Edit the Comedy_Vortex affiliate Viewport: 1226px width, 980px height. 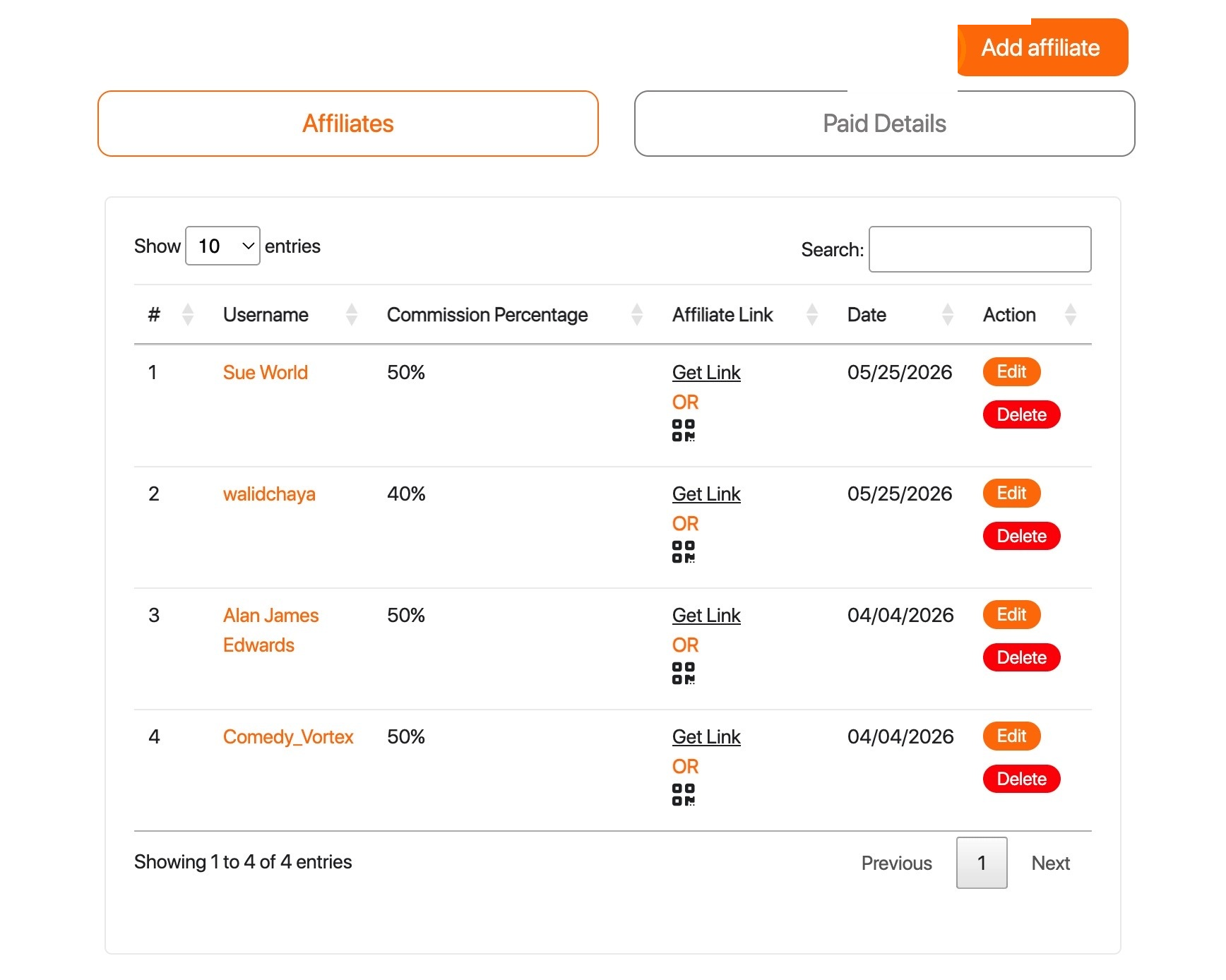click(x=1011, y=736)
